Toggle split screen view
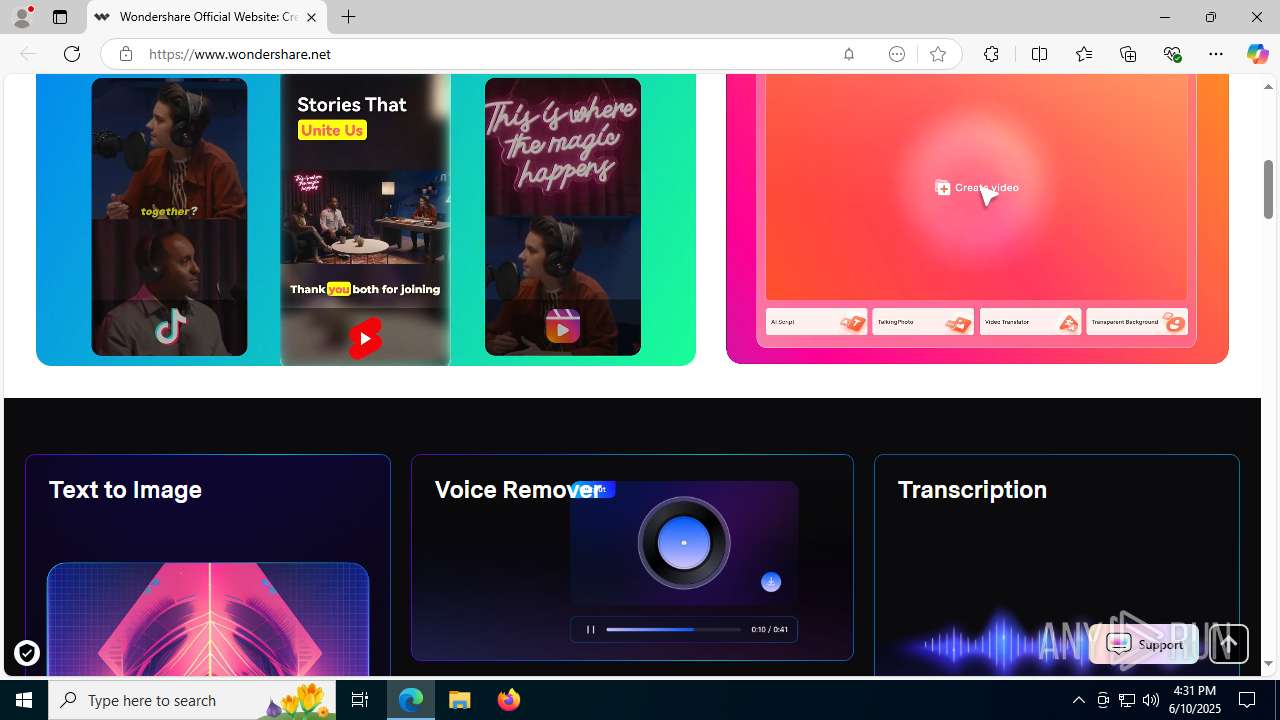This screenshot has width=1280, height=720. coord(1039,54)
